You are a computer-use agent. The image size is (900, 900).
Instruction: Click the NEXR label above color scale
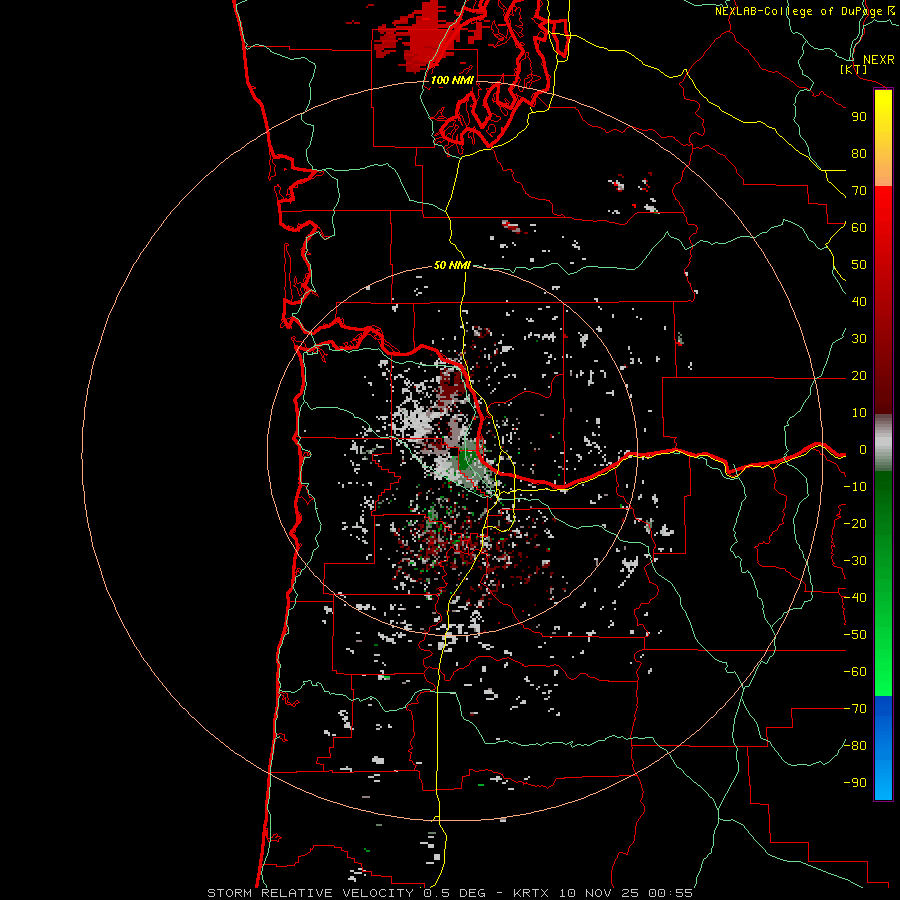point(878,60)
